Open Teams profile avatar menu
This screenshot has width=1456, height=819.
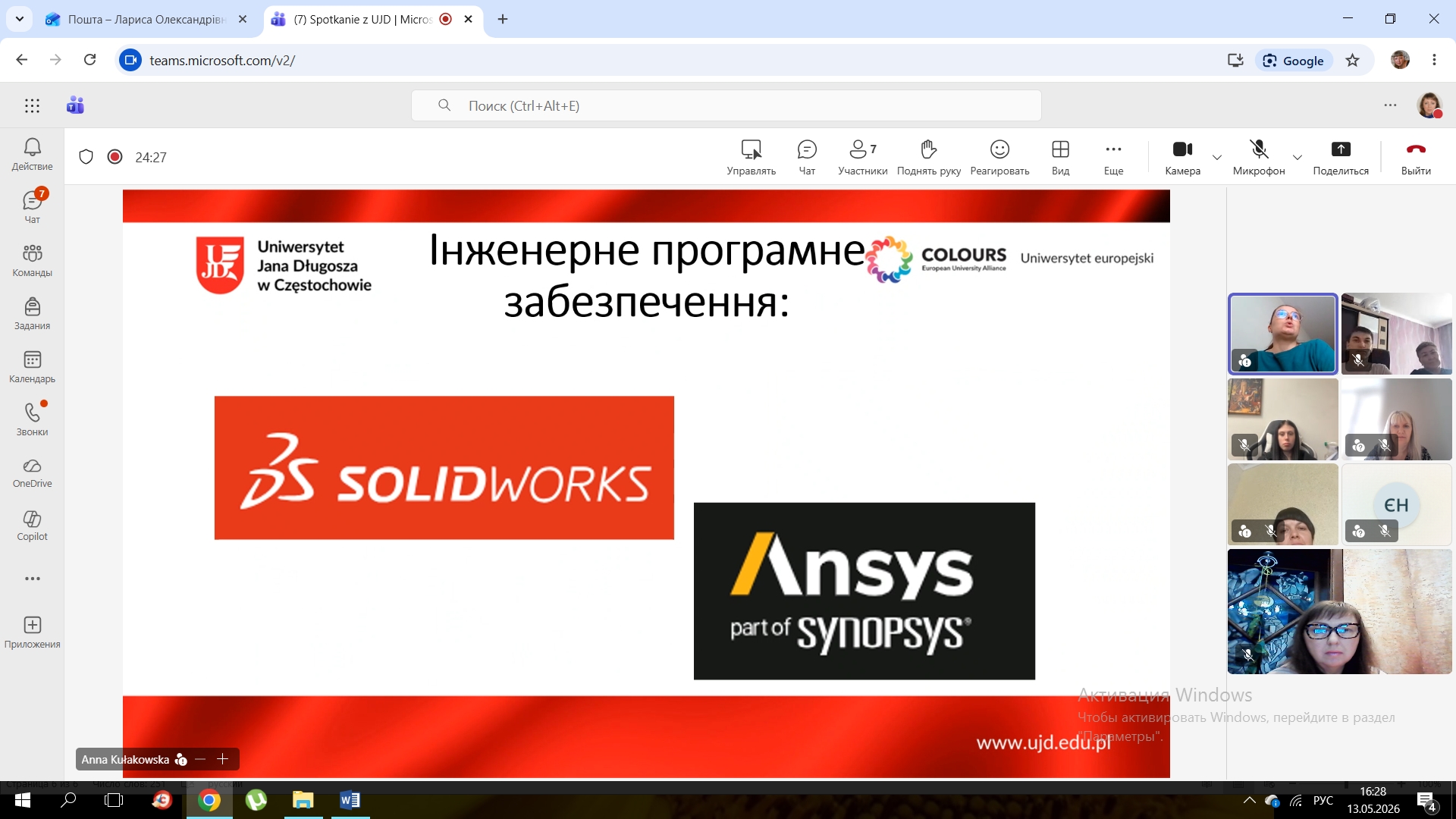click(x=1429, y=105)
